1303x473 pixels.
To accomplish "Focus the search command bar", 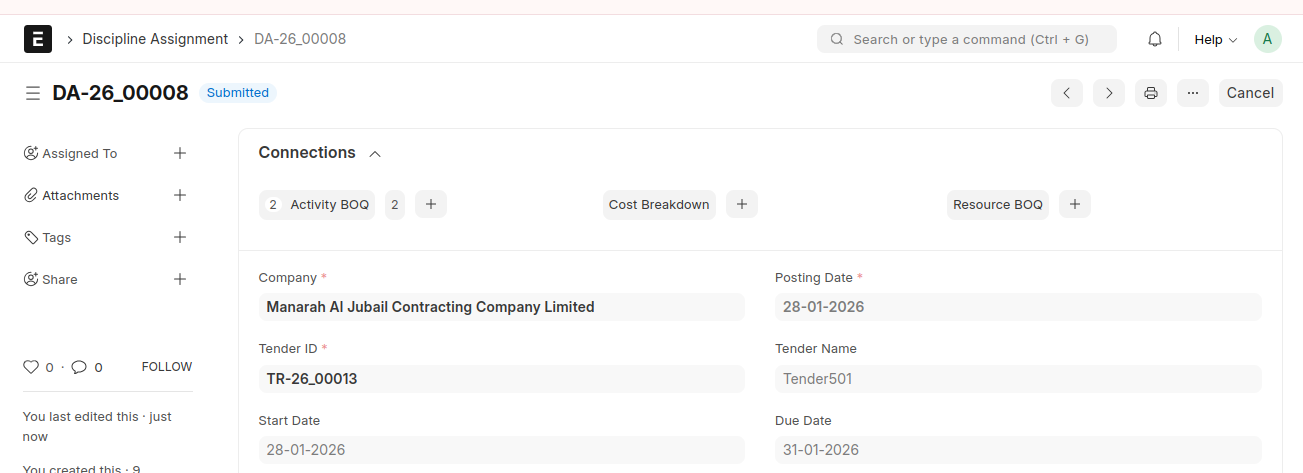I will [x=967, y=39].
